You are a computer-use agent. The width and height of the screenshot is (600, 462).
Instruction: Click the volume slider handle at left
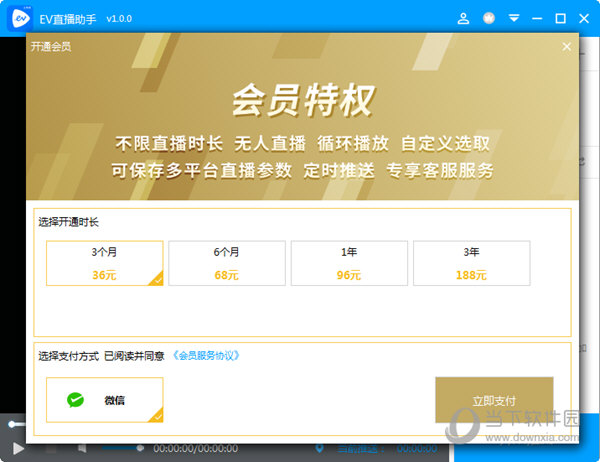coord(11,424)
